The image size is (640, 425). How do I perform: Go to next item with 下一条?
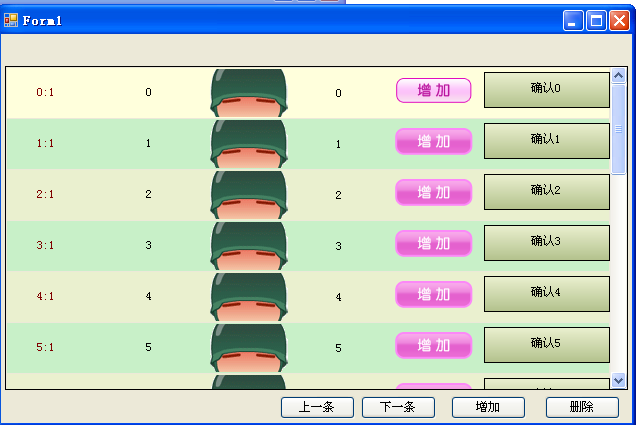[x=397, y=407]
